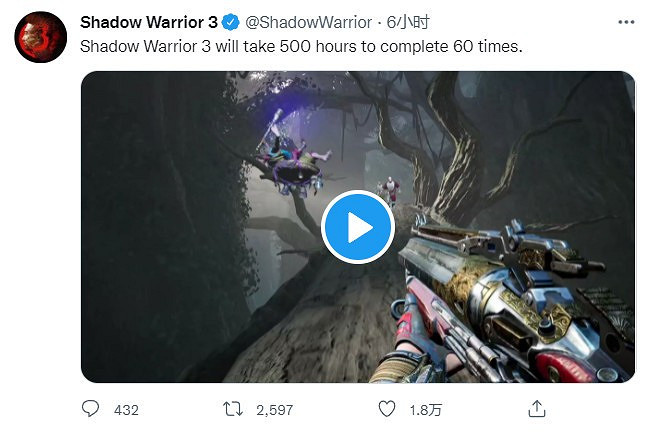Screen dimensions: 651x432
Task: Play the Shadow Warrior 3 video
Action: (x=358, y=227)
